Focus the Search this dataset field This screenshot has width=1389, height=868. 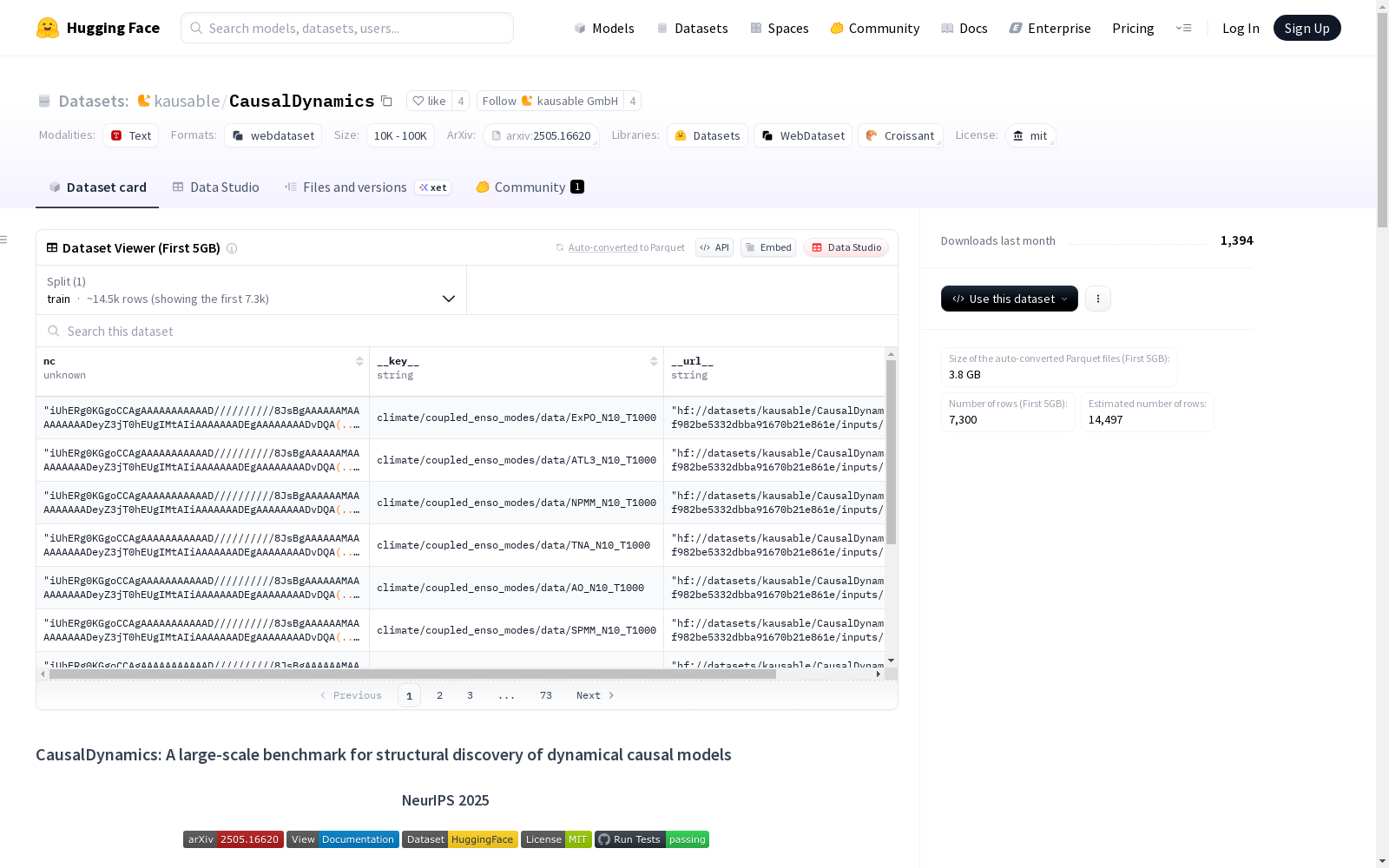click(467, 332)
